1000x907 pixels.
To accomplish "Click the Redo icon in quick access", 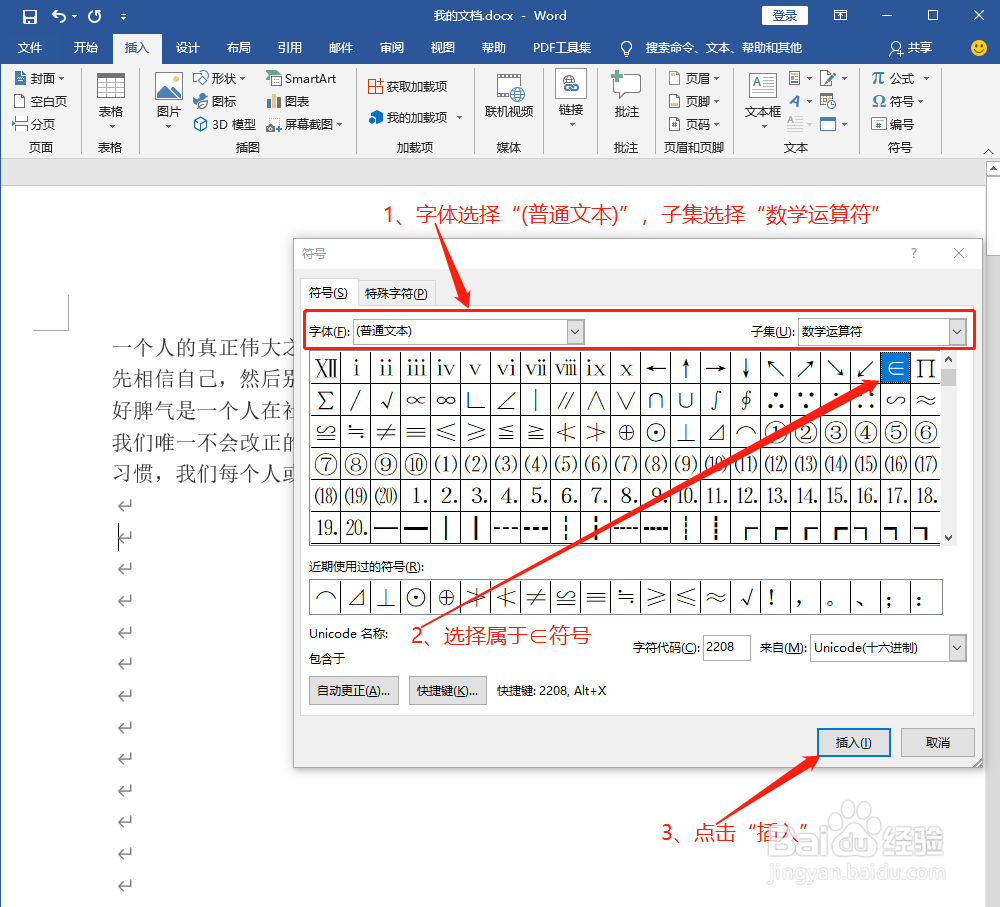I will point(94,16).
